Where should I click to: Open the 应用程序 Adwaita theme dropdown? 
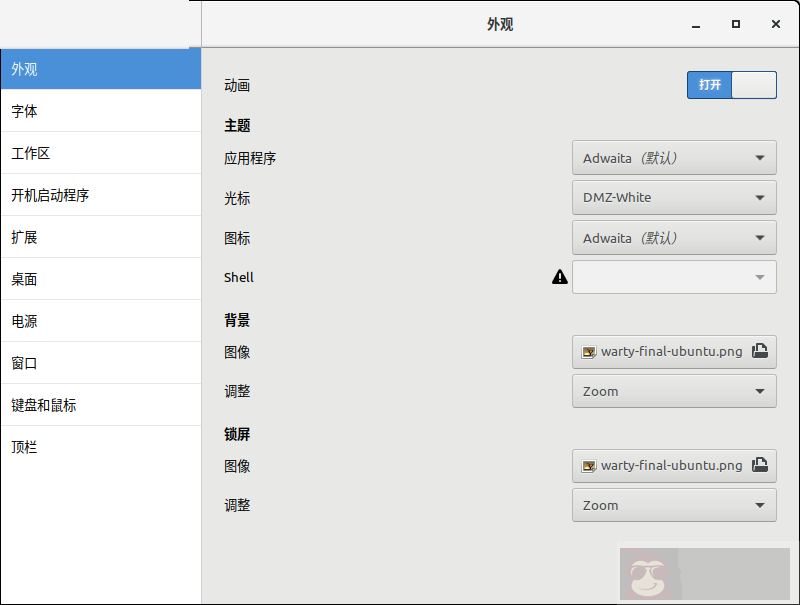point(673,157)
